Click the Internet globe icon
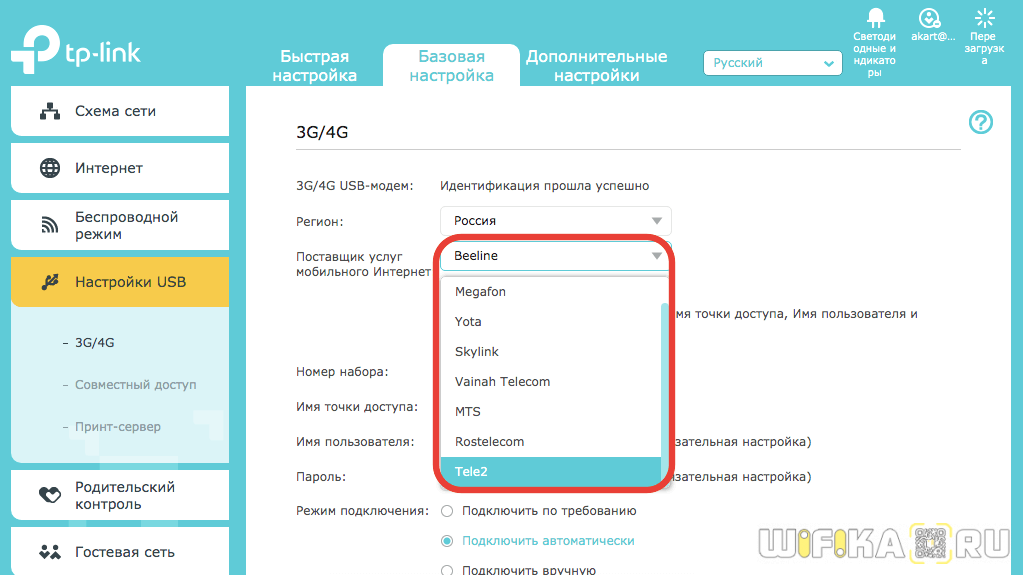The height and width of the screenshot is (575, 1023). 50,168
